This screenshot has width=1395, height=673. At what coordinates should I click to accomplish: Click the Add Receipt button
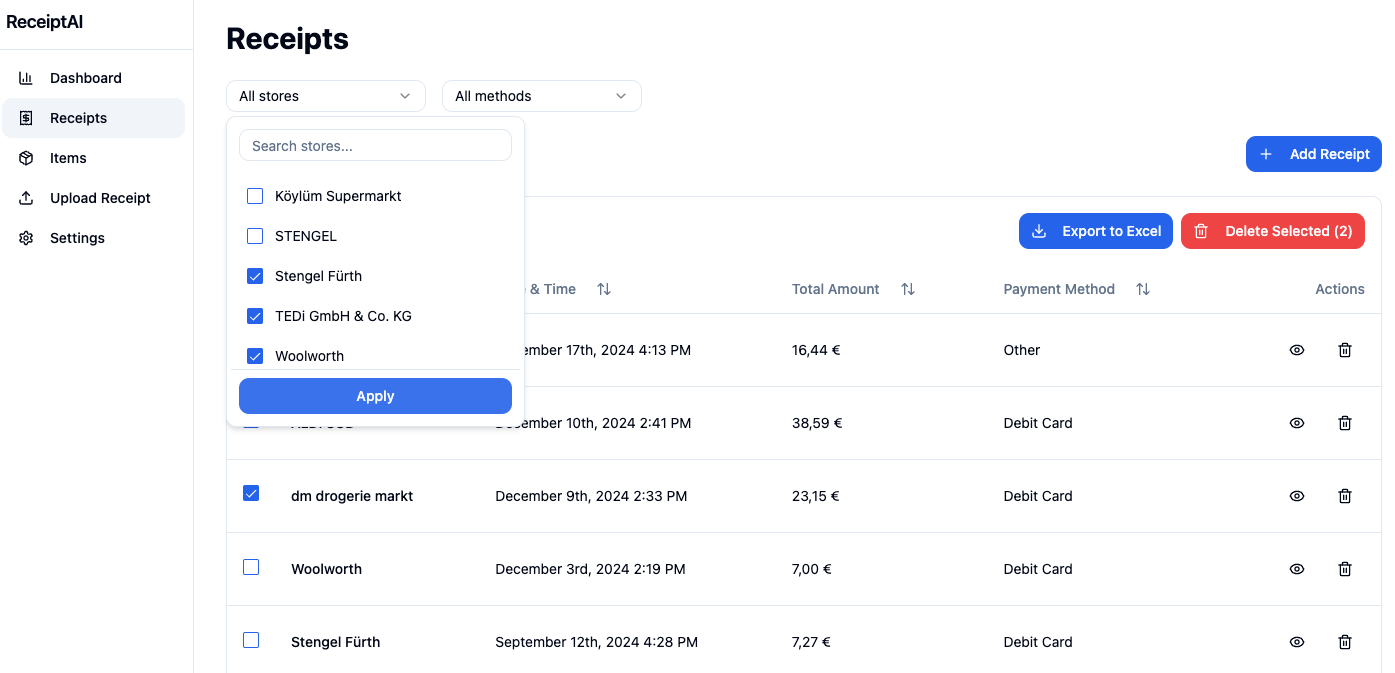pos(1314,154)
